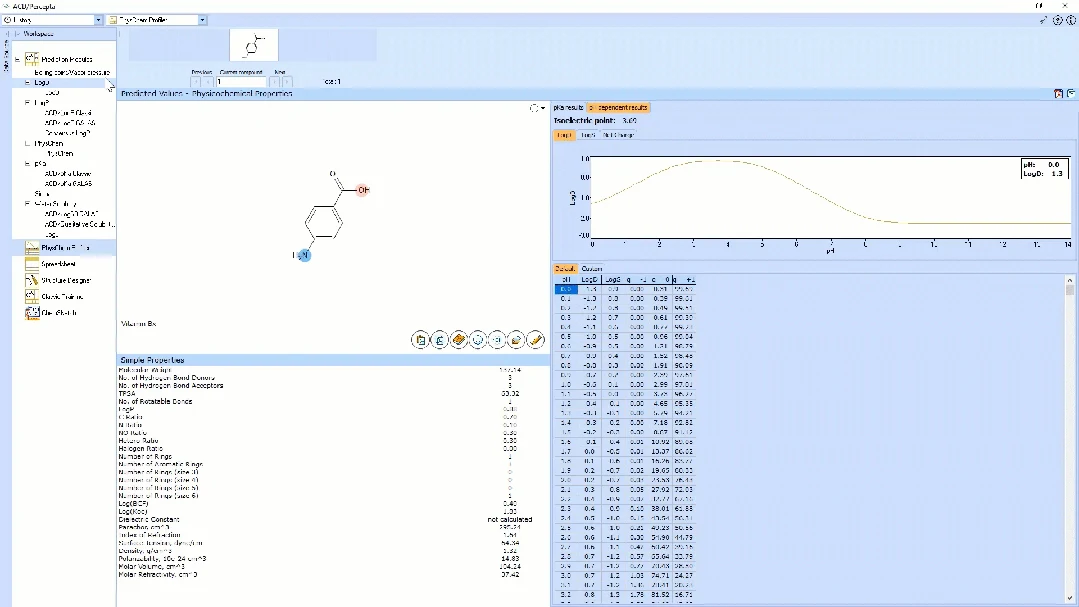
Task: Collapse the pKa tree node
Action: point(28,164)
